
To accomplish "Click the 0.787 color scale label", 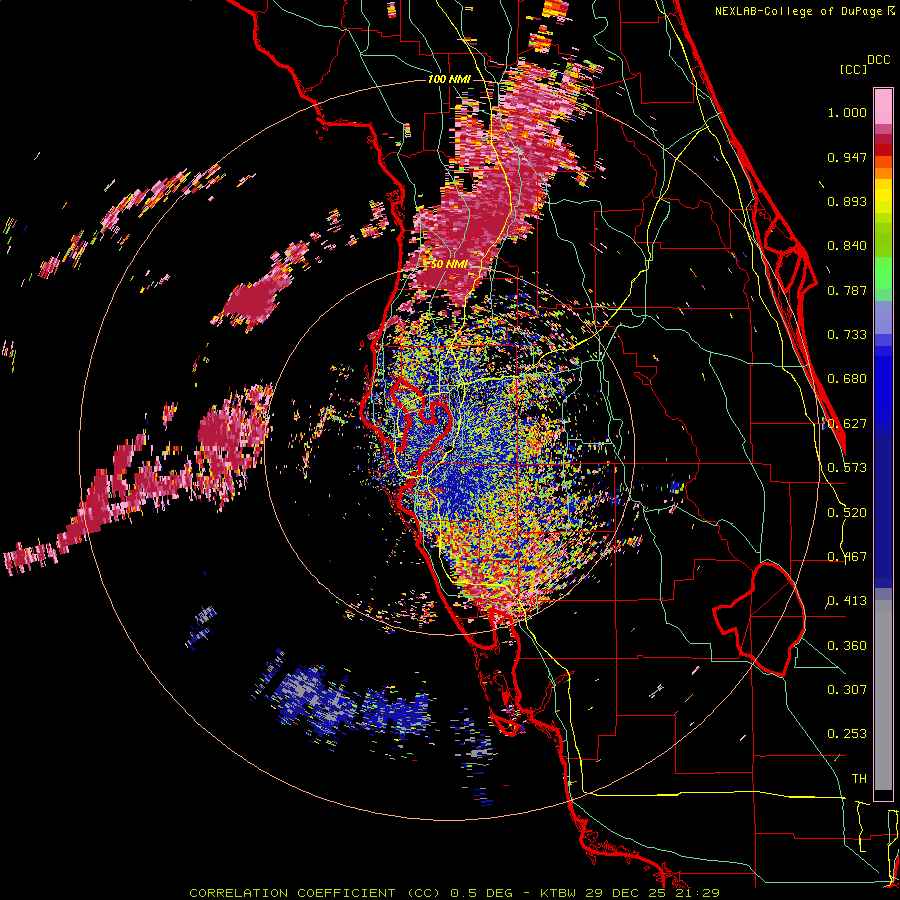I will (x=847, y=290).
